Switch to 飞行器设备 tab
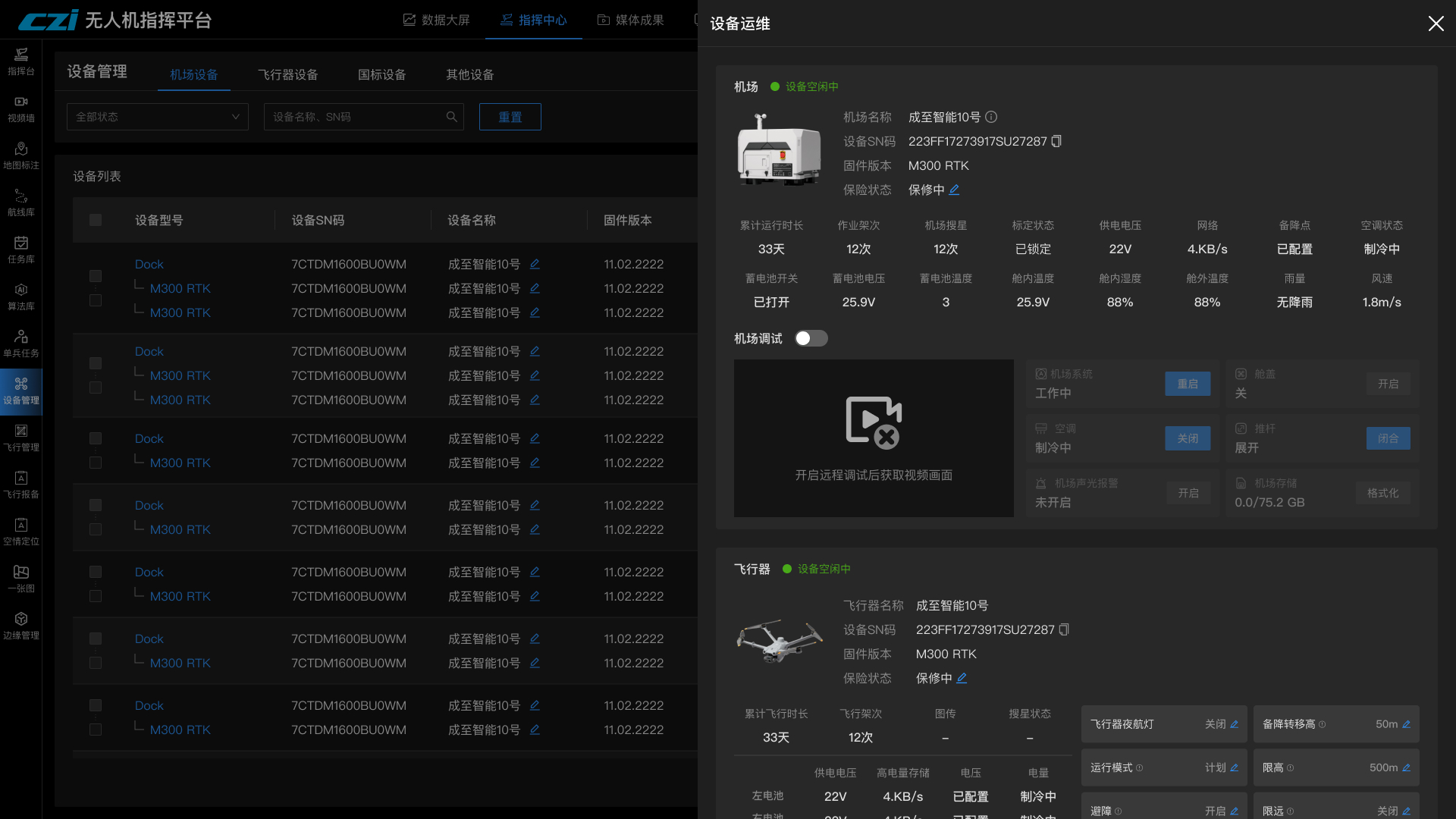This screenshot has width=1456, height=819. click(x=287, y=74)
